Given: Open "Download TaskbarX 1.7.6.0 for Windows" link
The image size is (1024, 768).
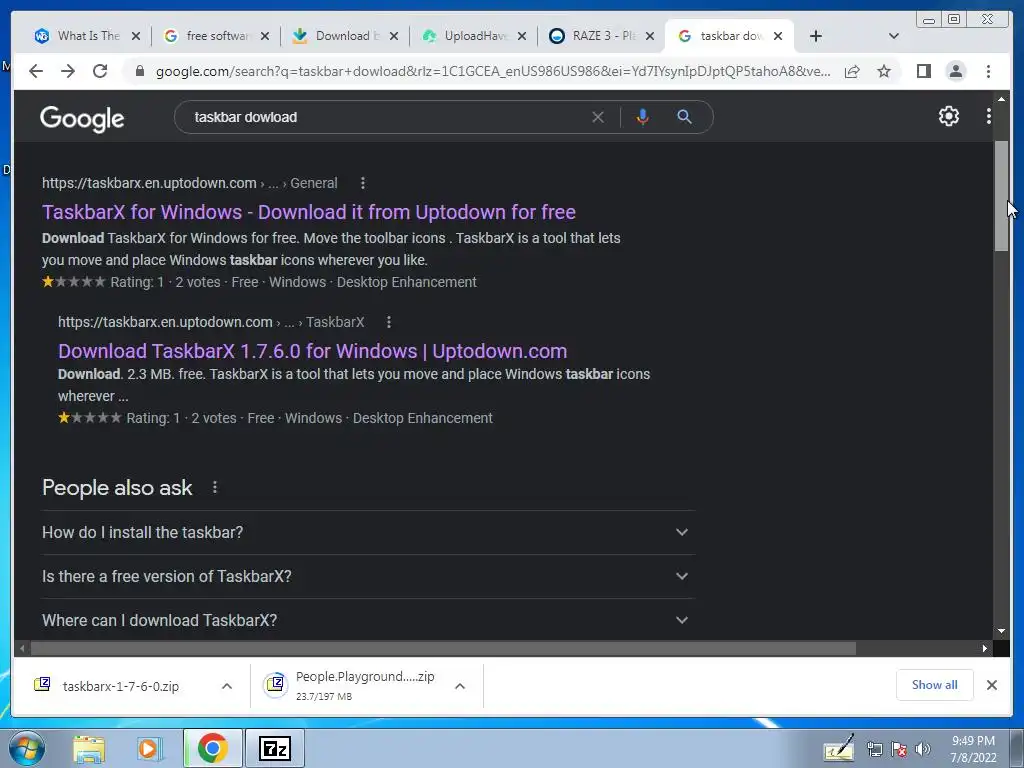Looking at the screenshot, I should (312, 351).
